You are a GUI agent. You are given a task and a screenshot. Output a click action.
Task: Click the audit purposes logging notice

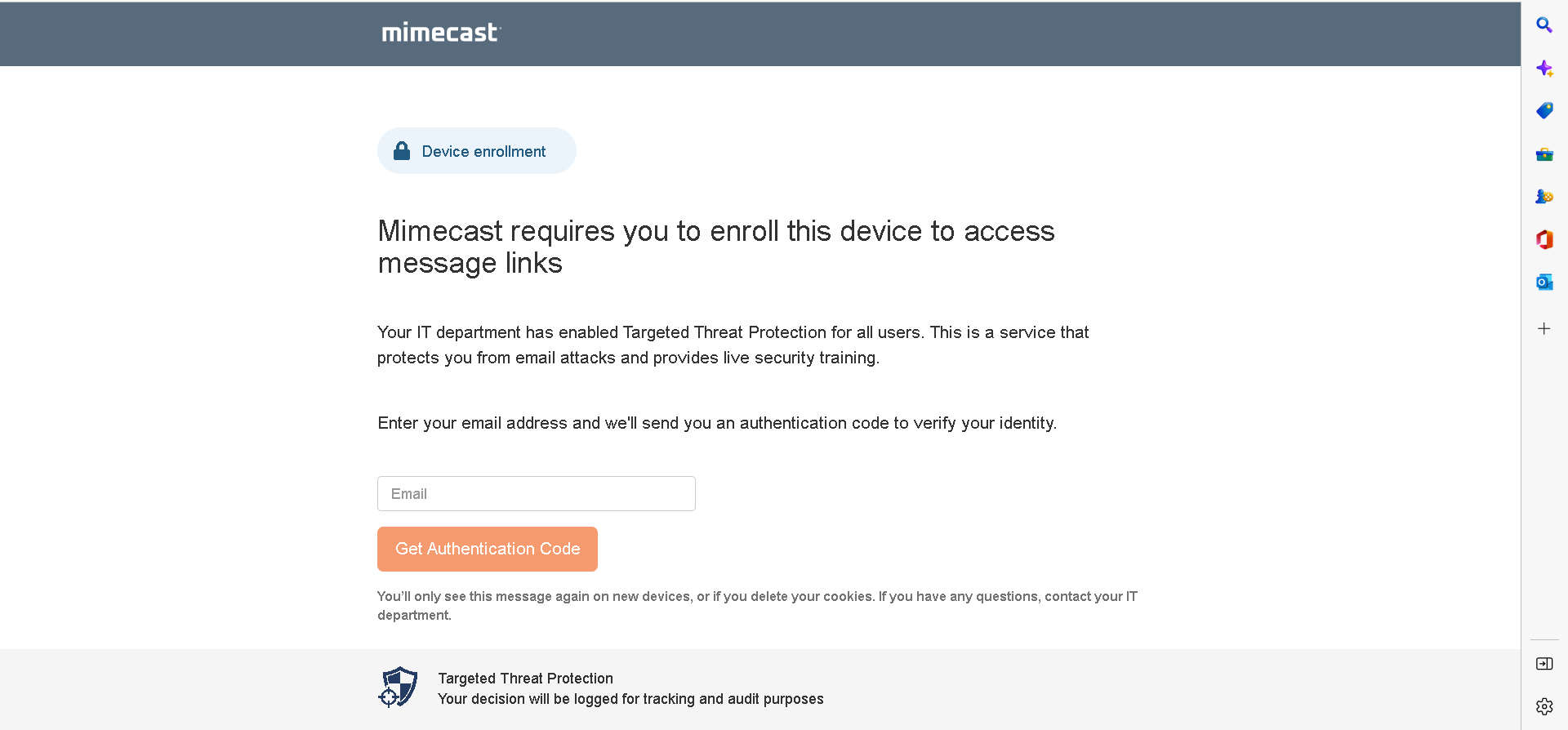click(630, 699)
